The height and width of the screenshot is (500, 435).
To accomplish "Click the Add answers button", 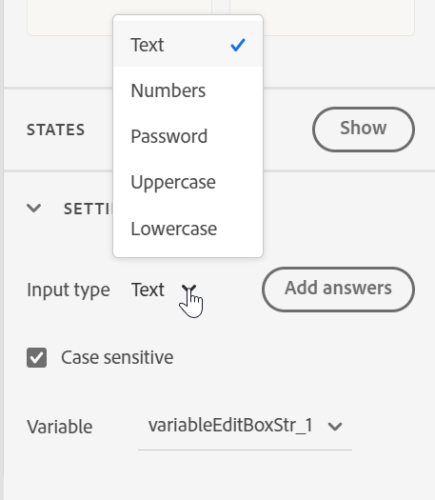I will point(338,289).
